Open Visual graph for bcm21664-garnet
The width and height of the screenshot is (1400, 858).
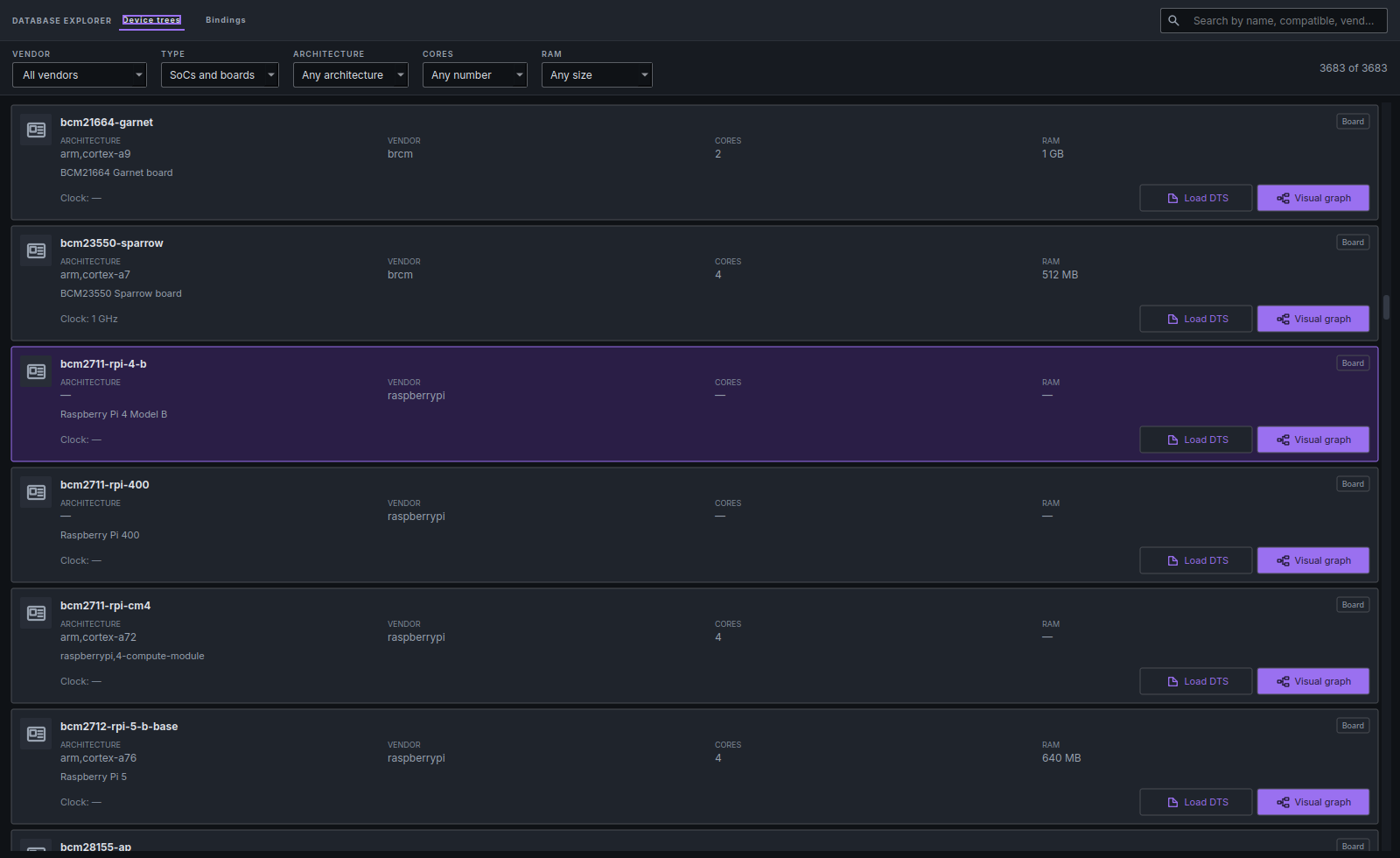[1313, 198]
